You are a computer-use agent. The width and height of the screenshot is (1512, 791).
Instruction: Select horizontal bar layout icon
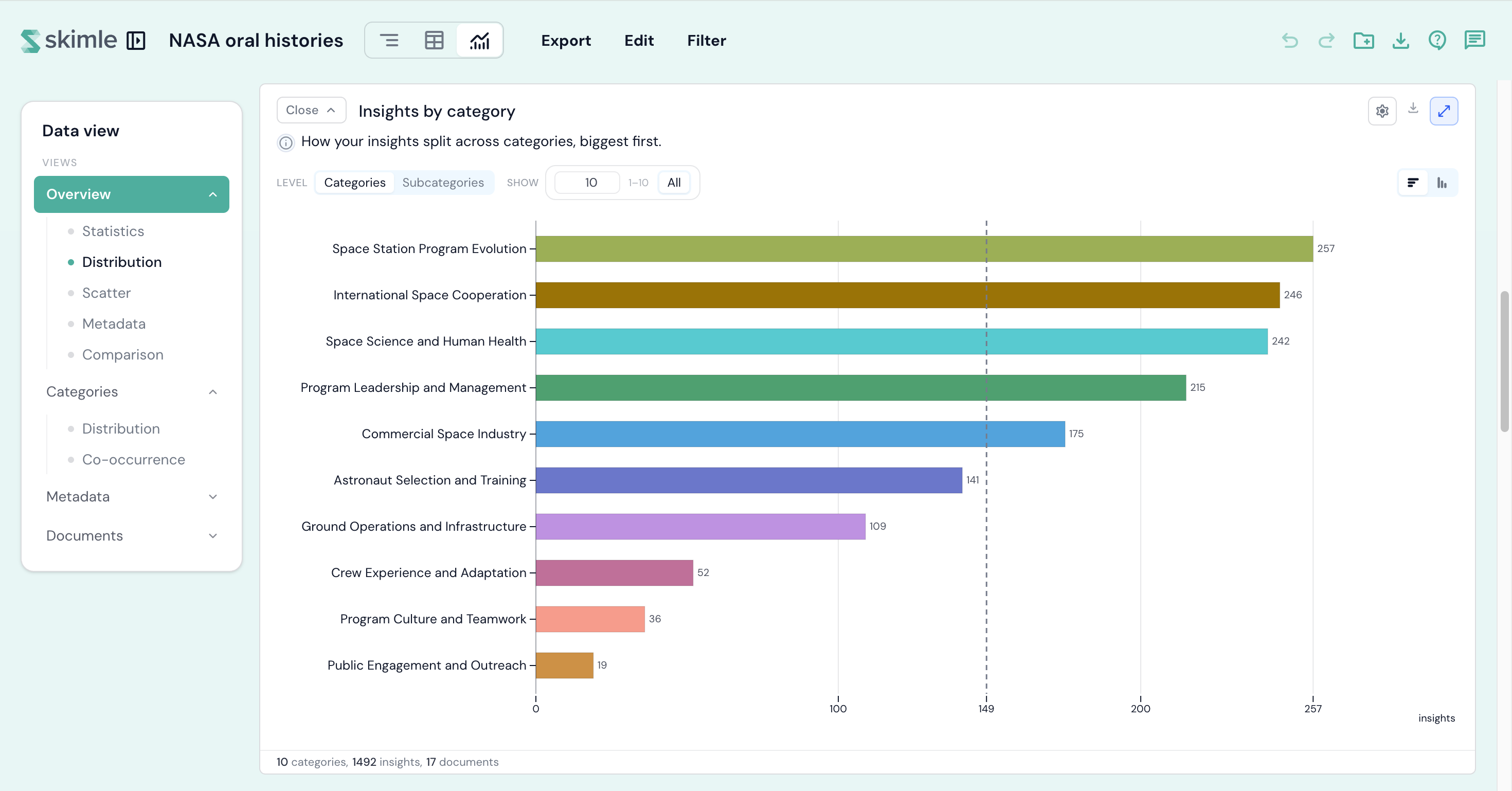pyautogui.click(x=1412, y=183)
